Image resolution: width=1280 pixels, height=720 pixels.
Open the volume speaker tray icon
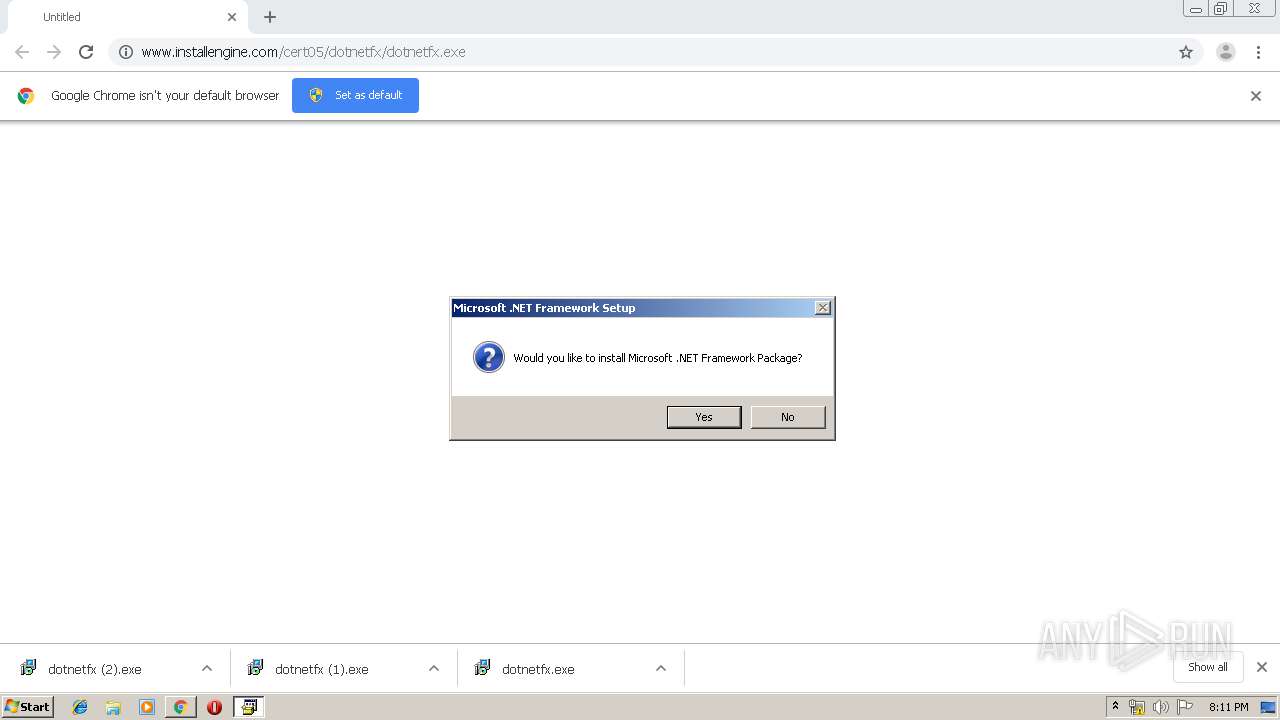pos(1161,707)
